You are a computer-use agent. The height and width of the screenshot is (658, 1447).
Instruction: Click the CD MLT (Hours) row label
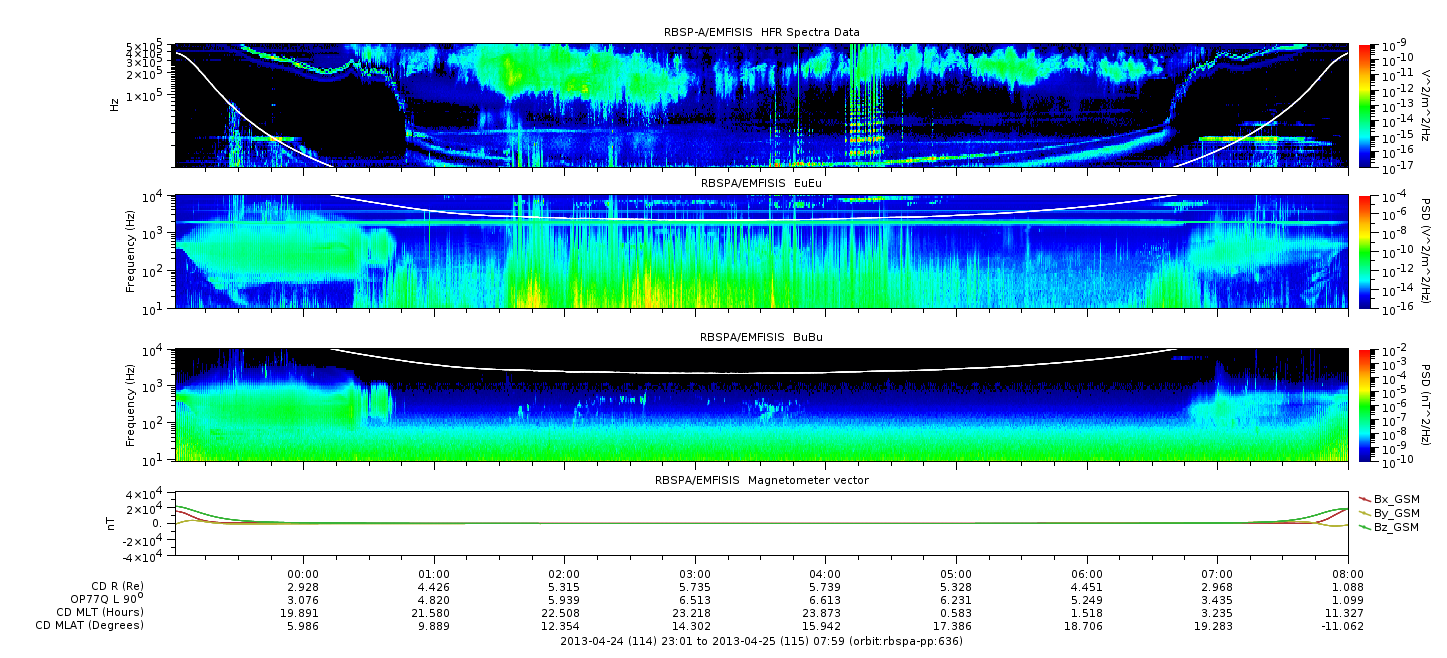coord(99,612)
